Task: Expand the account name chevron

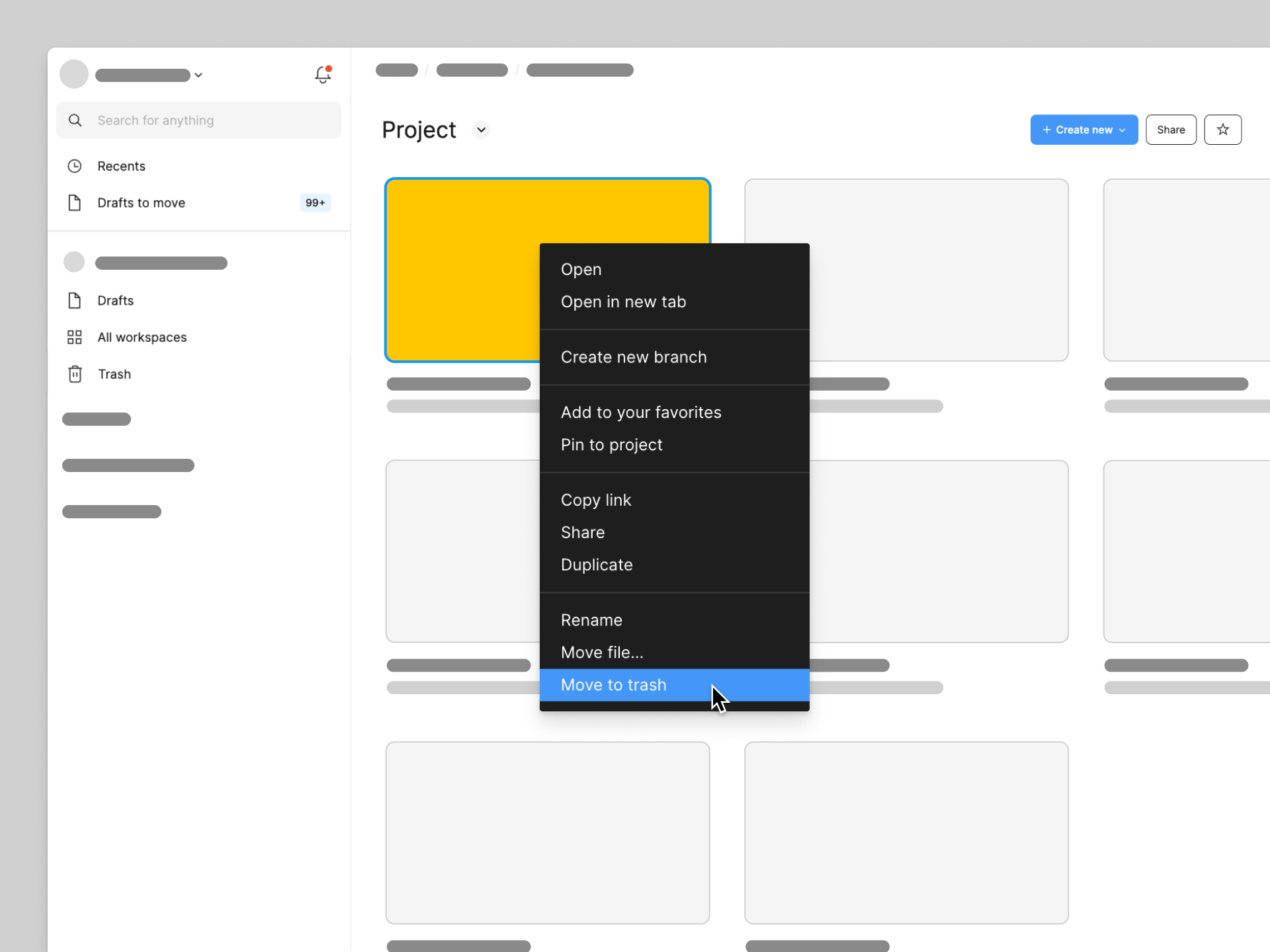Action: [x=198, y=75]
